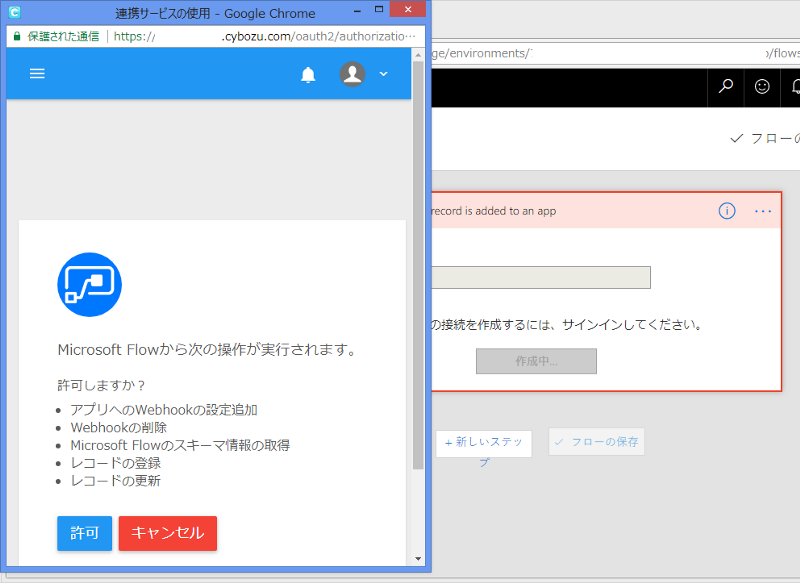Click the フローの保存 button

click(x=596, y=442)
